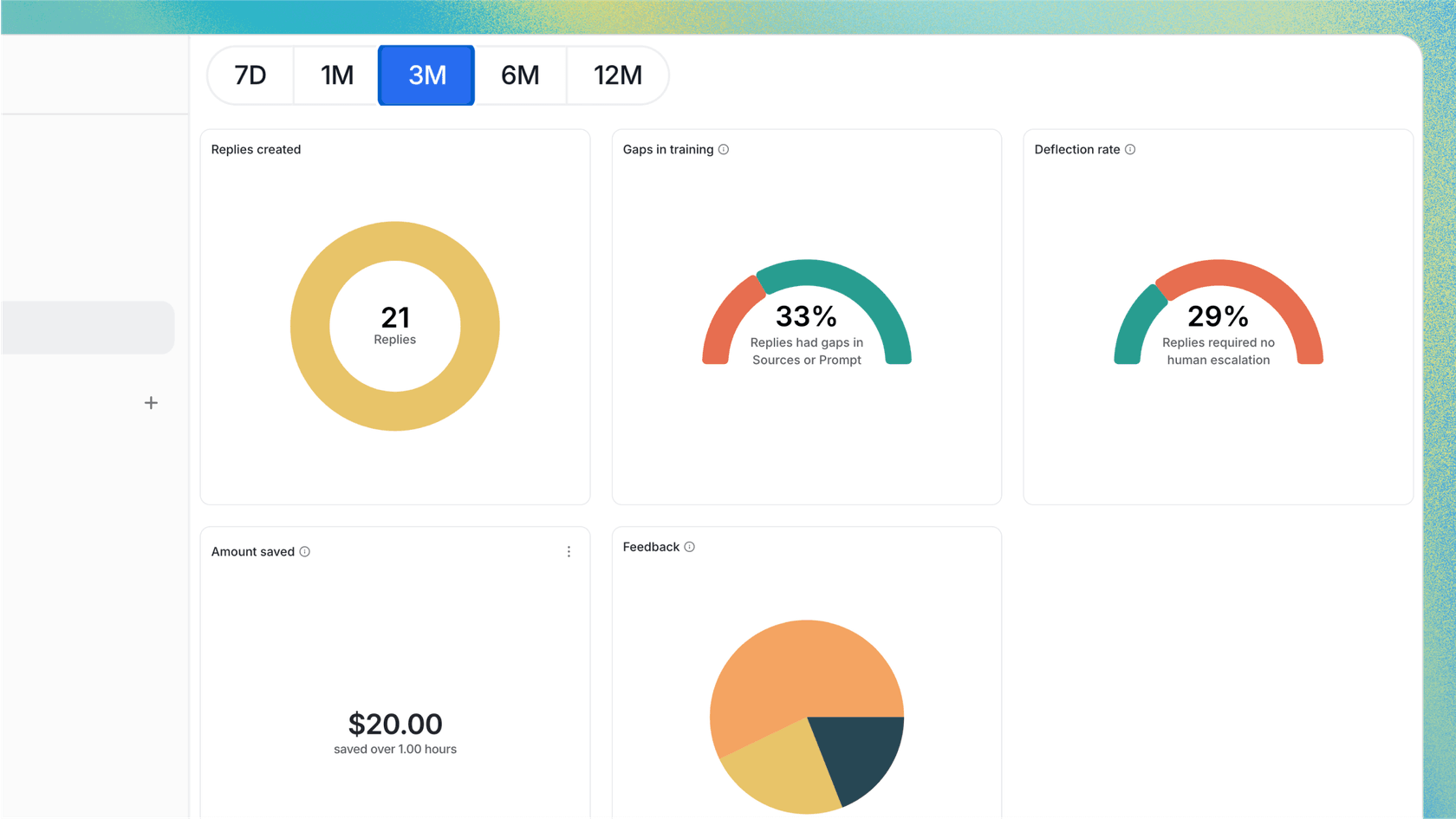
Task: Open the Amount saved three-dot menu
Action: (x=569, y=552)
